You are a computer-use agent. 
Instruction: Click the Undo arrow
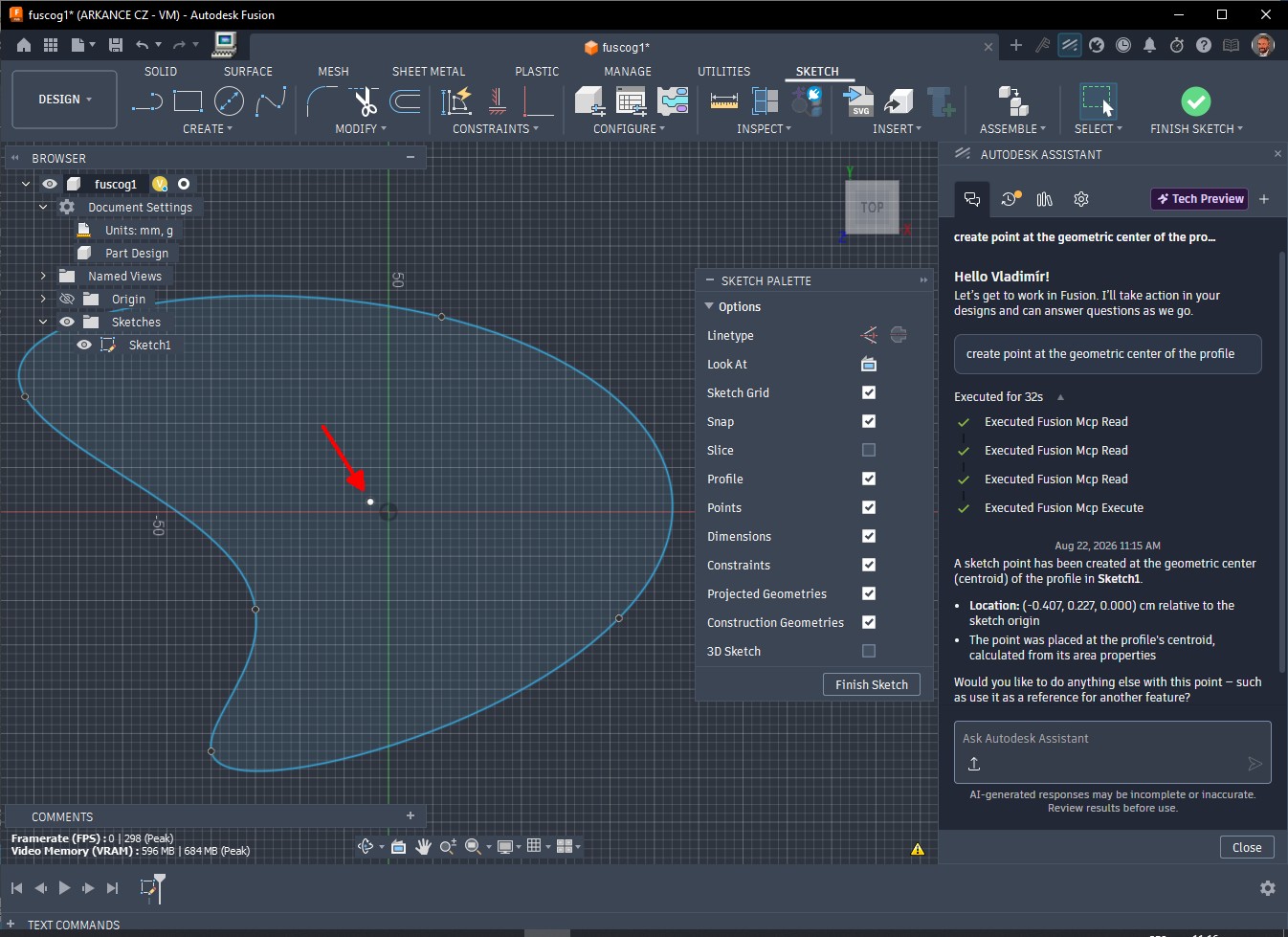coord(143,45)
